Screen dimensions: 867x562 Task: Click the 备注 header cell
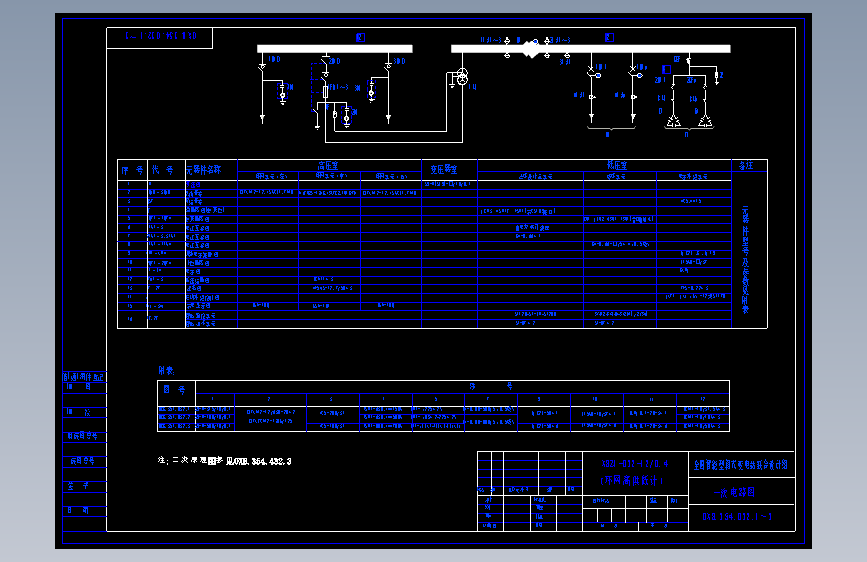click(749, 165)
